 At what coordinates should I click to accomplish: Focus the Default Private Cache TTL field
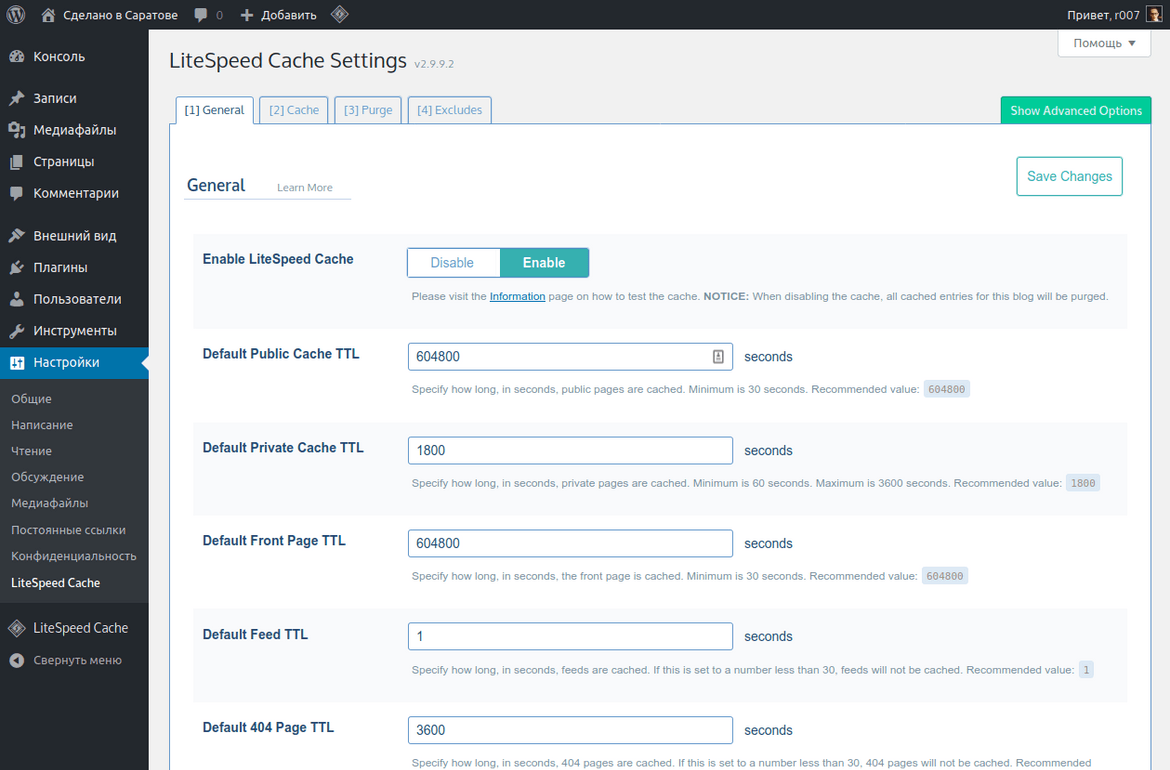[570, 451]
